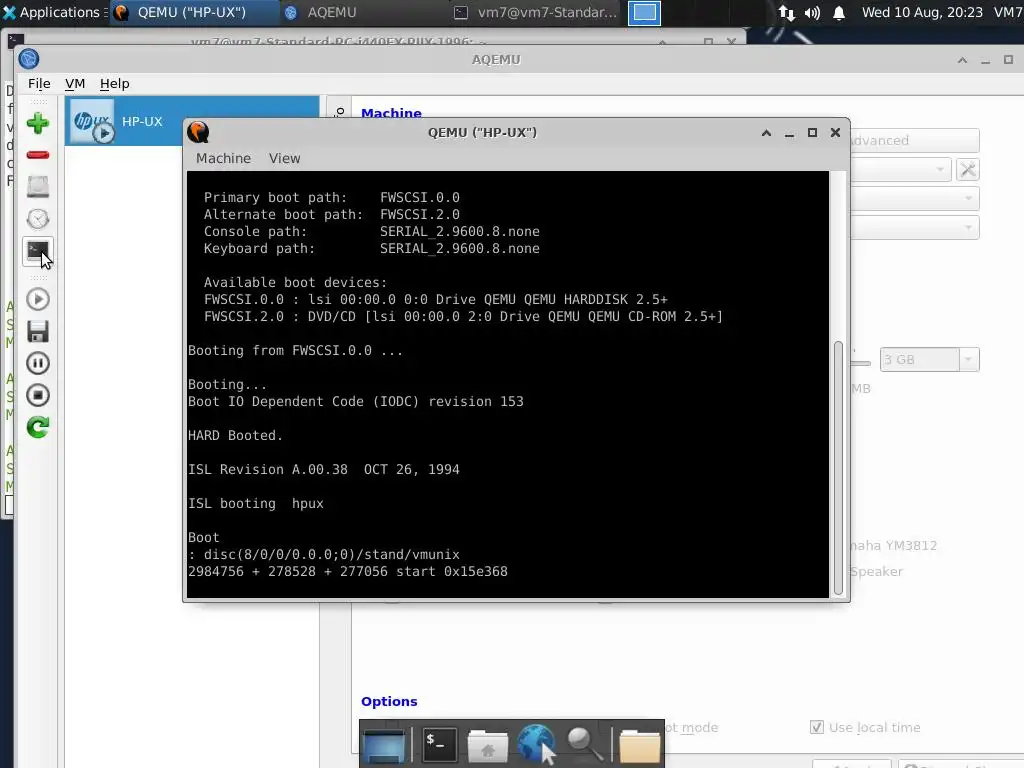Switch to AQEMU taskbar entry
The image size is (1024, 768).
[x=364, y=12]
